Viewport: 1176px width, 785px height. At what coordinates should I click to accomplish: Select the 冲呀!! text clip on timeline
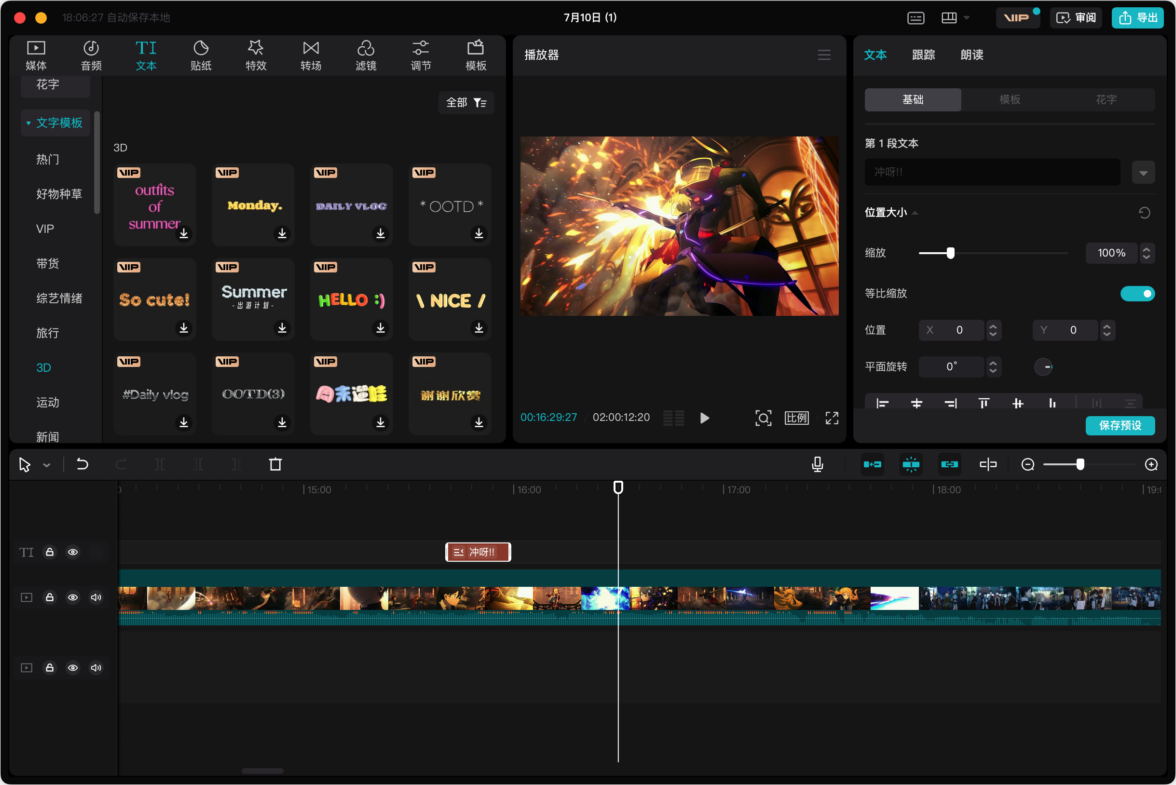pyautogui.click(x=478, y=553)
